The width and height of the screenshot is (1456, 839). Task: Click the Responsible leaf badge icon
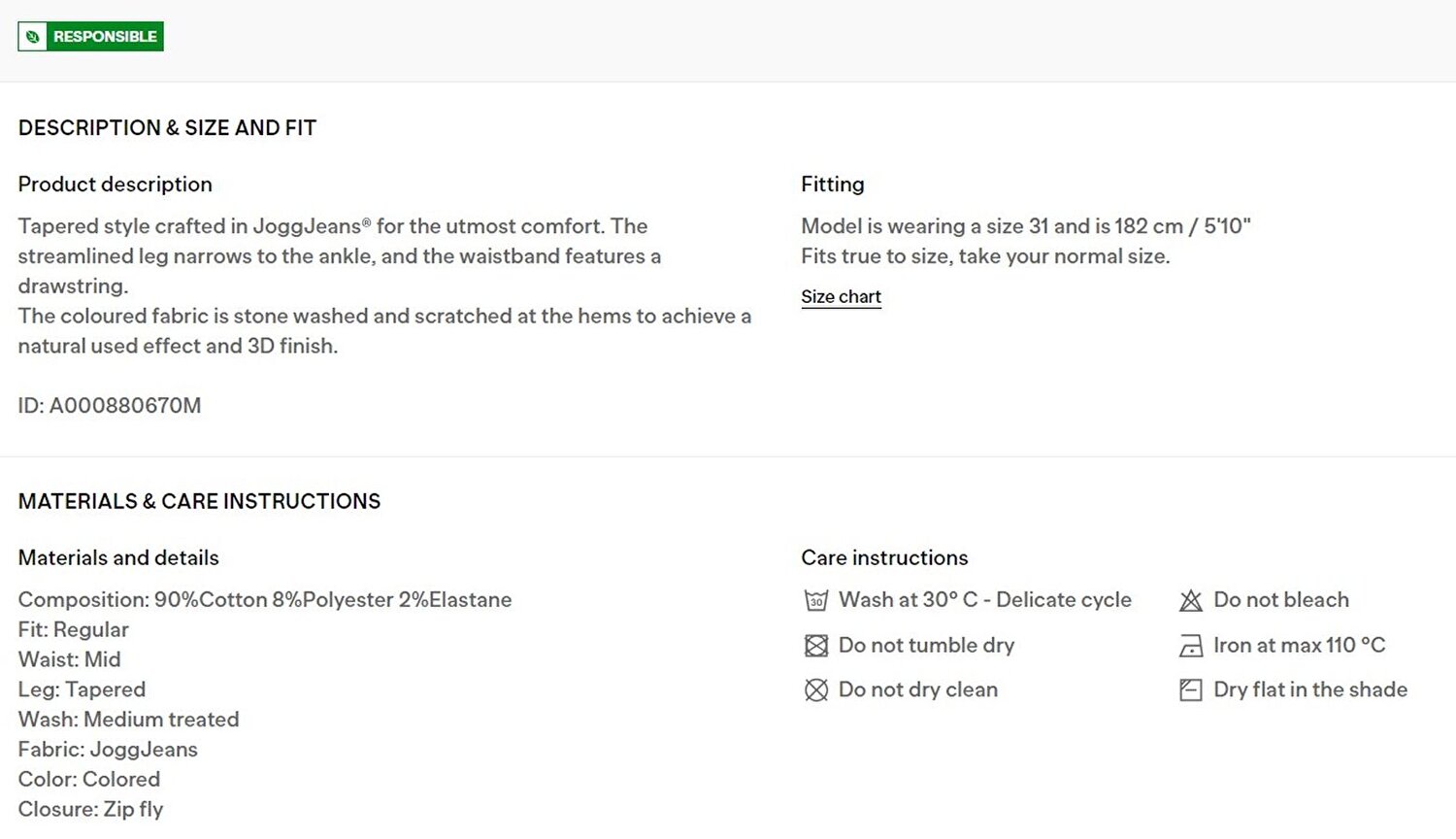[x=33, y=37]
